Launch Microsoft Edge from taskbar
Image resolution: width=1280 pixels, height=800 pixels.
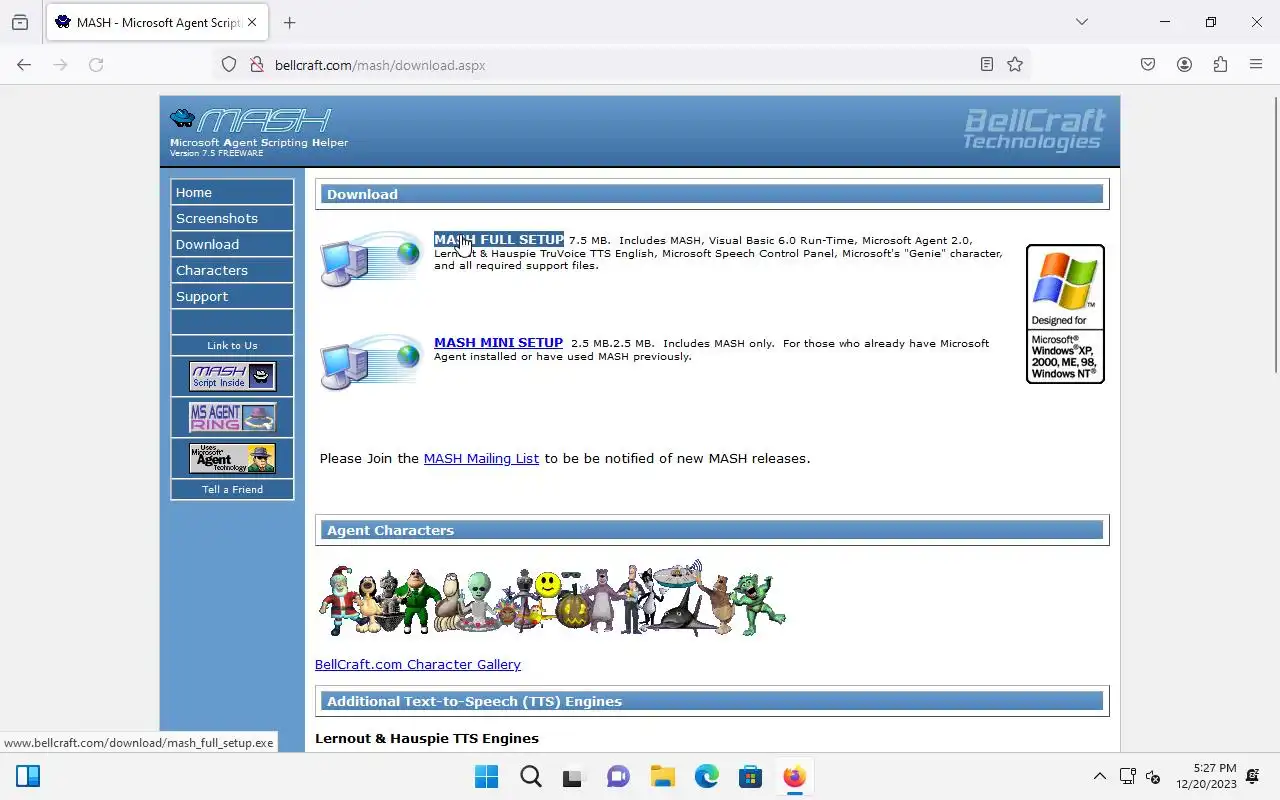(706, 777)
